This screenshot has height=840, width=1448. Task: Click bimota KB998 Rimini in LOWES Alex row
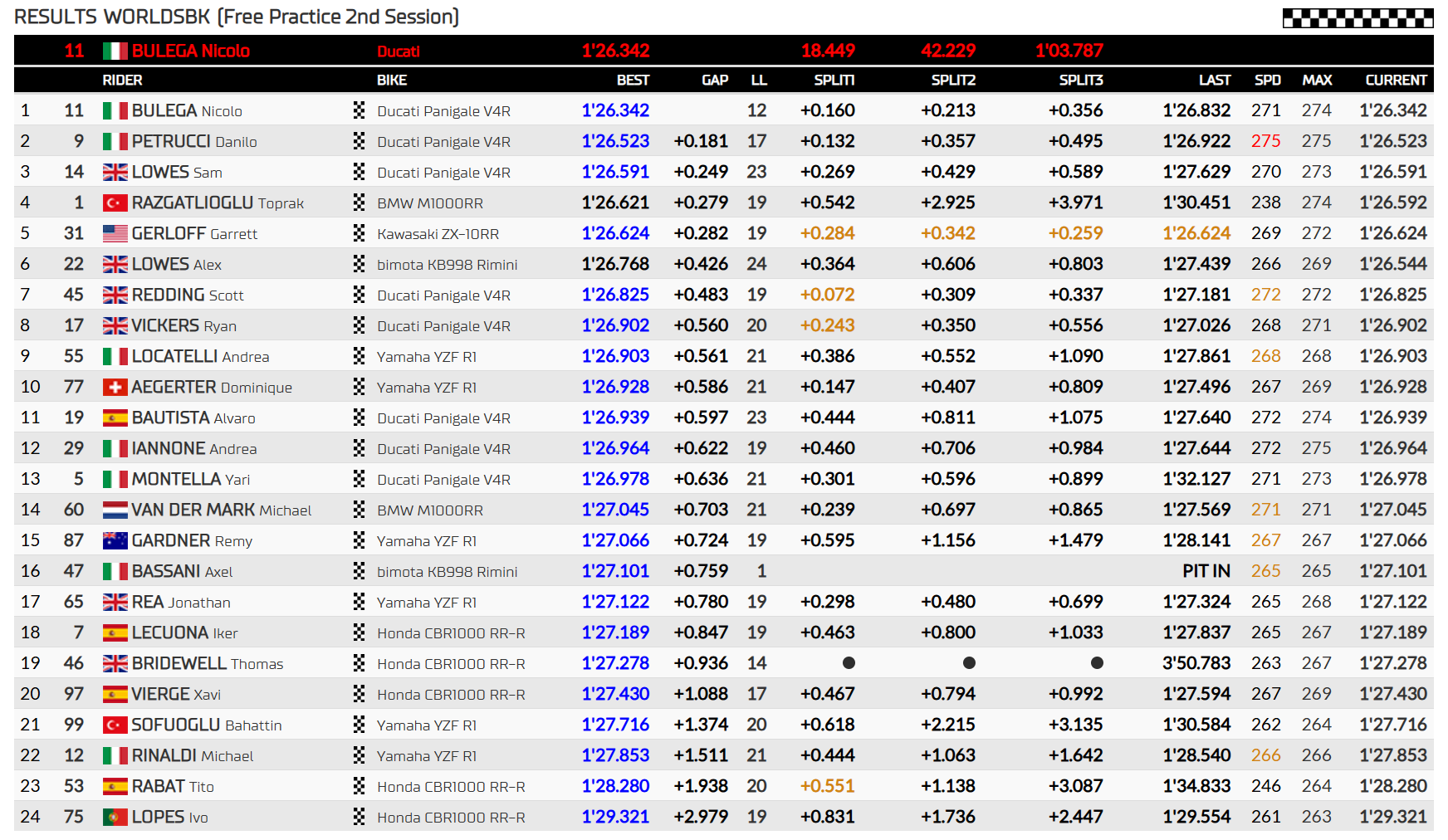click(447, 265)
